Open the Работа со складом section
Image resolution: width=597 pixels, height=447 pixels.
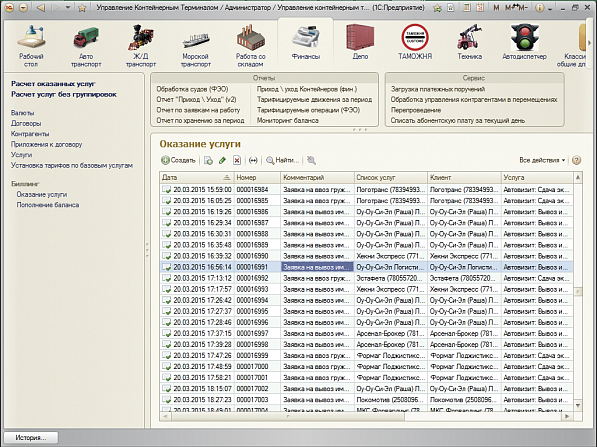[251, 46]
